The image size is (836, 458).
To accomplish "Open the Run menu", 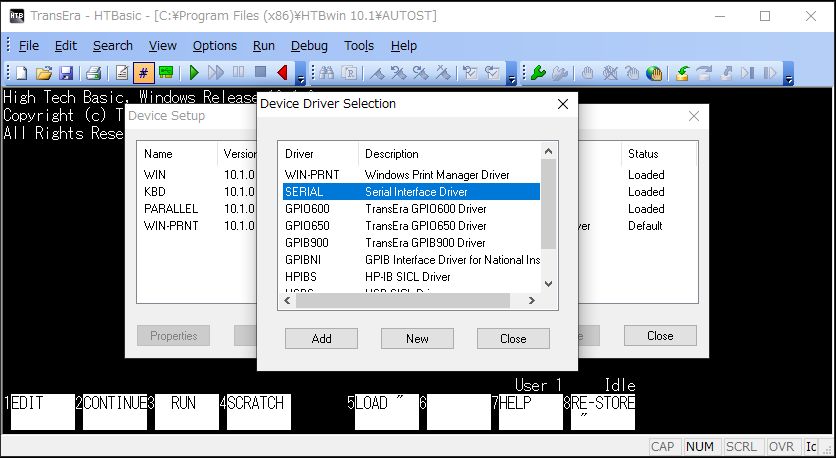I will (x=264, y=46).
